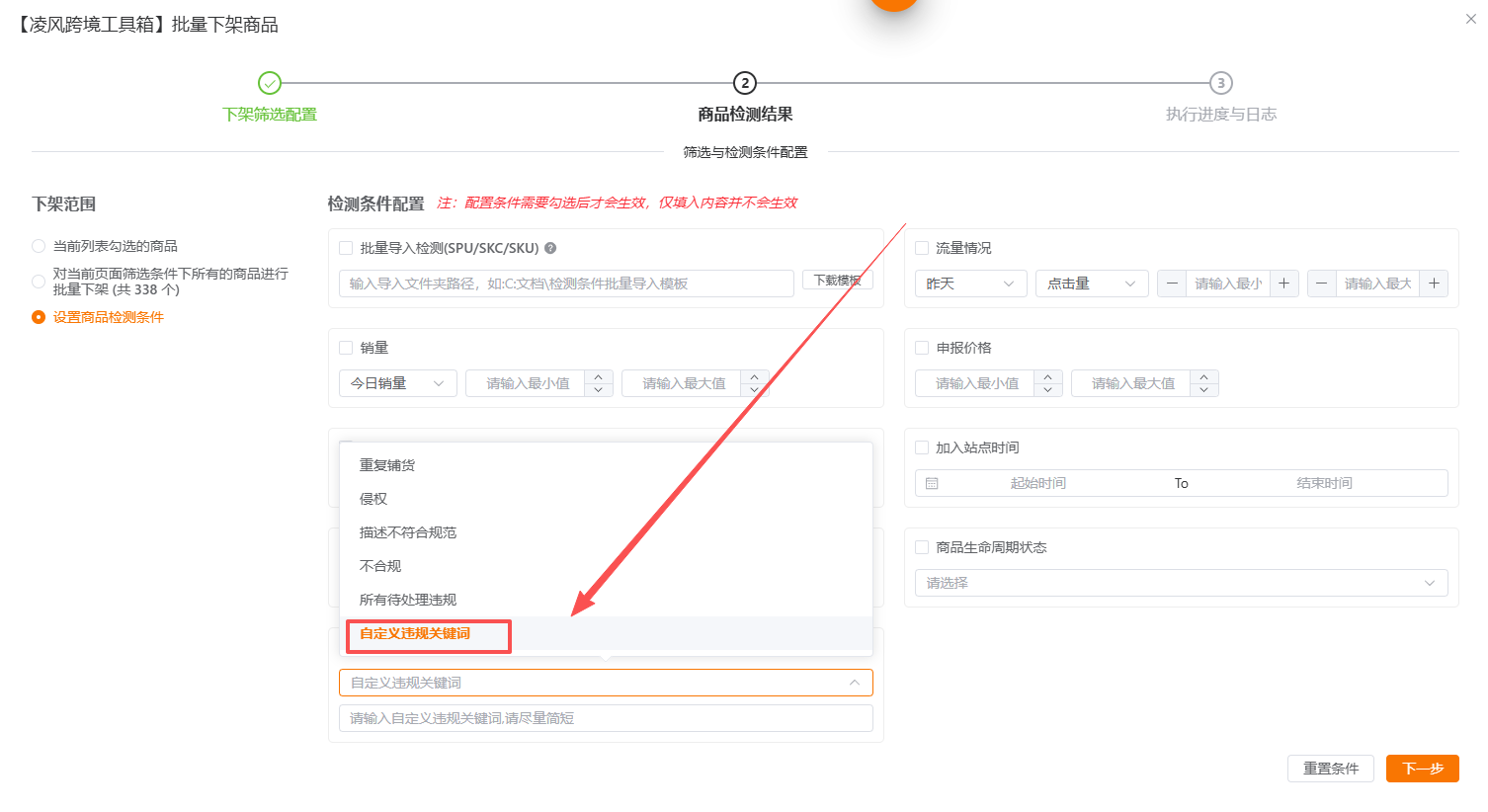Click the completed step icon for 下架筛选配置
The height and width of the screenshot is (812, 1488).
(x=270, y=83)
